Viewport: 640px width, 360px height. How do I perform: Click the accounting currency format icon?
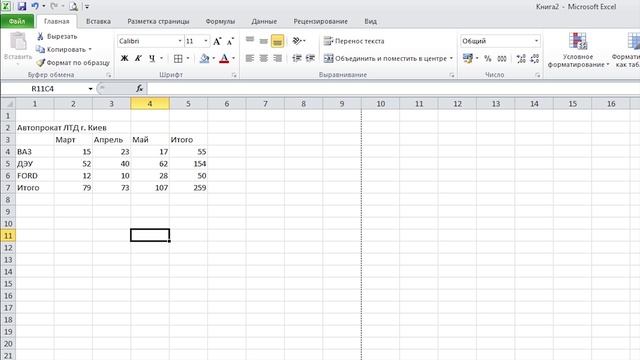[x=468, y=58]
